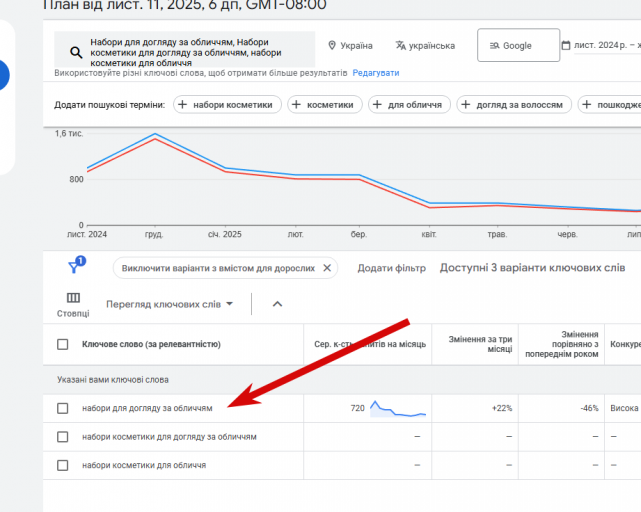Click Доступні 3 варіанти ключових слів text

532,268
